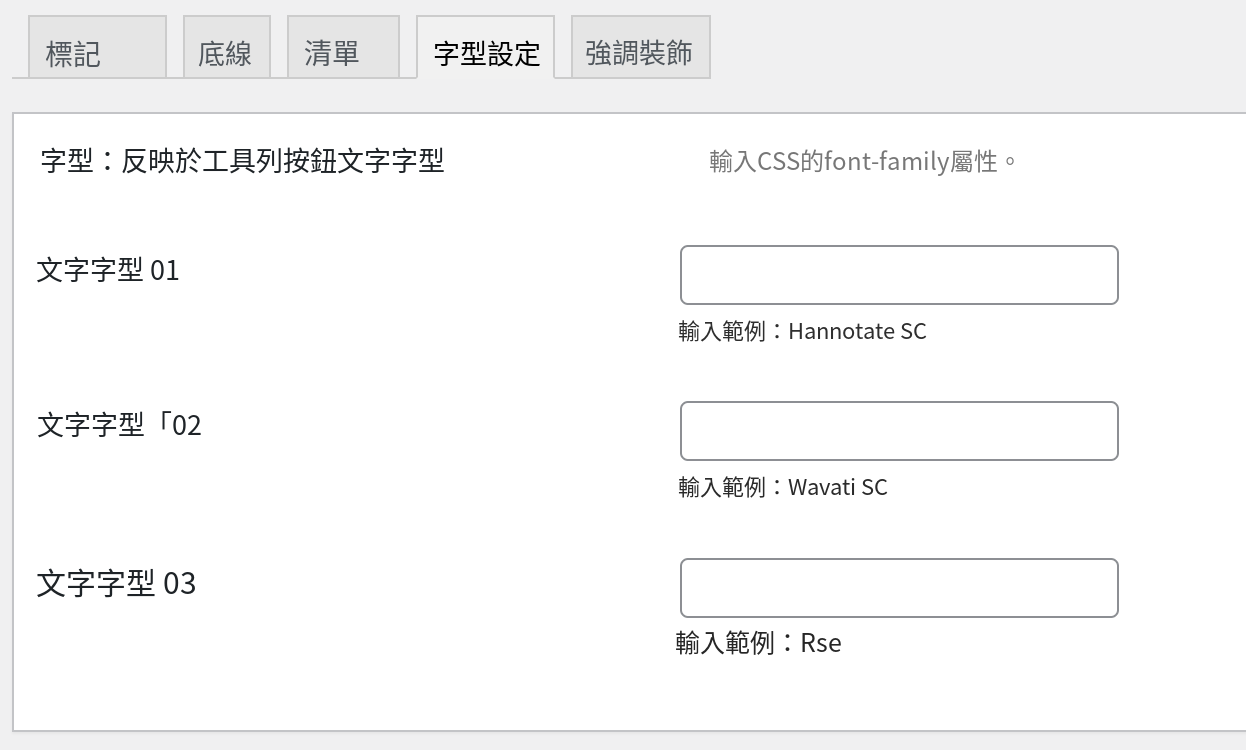Viewport: 1246px width, 750px height.
Task: Select the 清單 tab
Action: click(343, 47)
